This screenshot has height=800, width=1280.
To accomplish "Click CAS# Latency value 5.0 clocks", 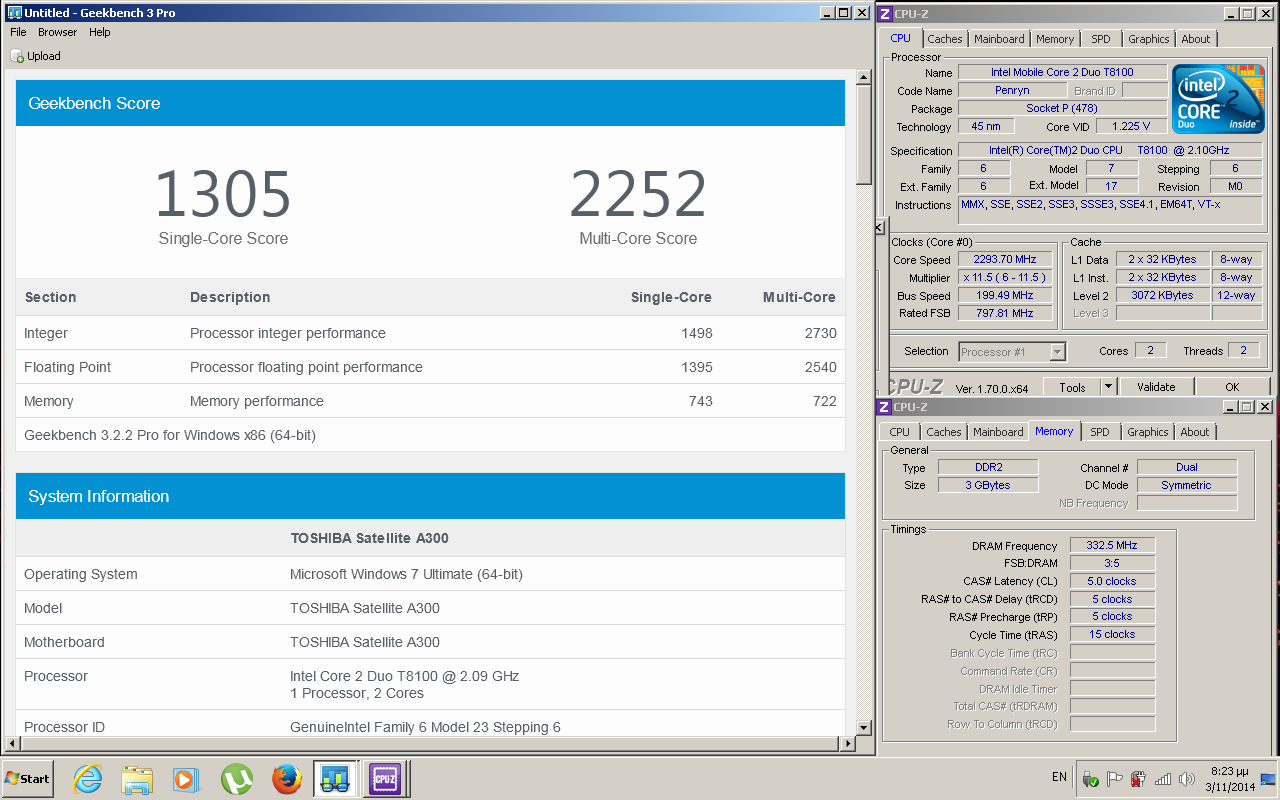I will click(x=1112, y=581).
